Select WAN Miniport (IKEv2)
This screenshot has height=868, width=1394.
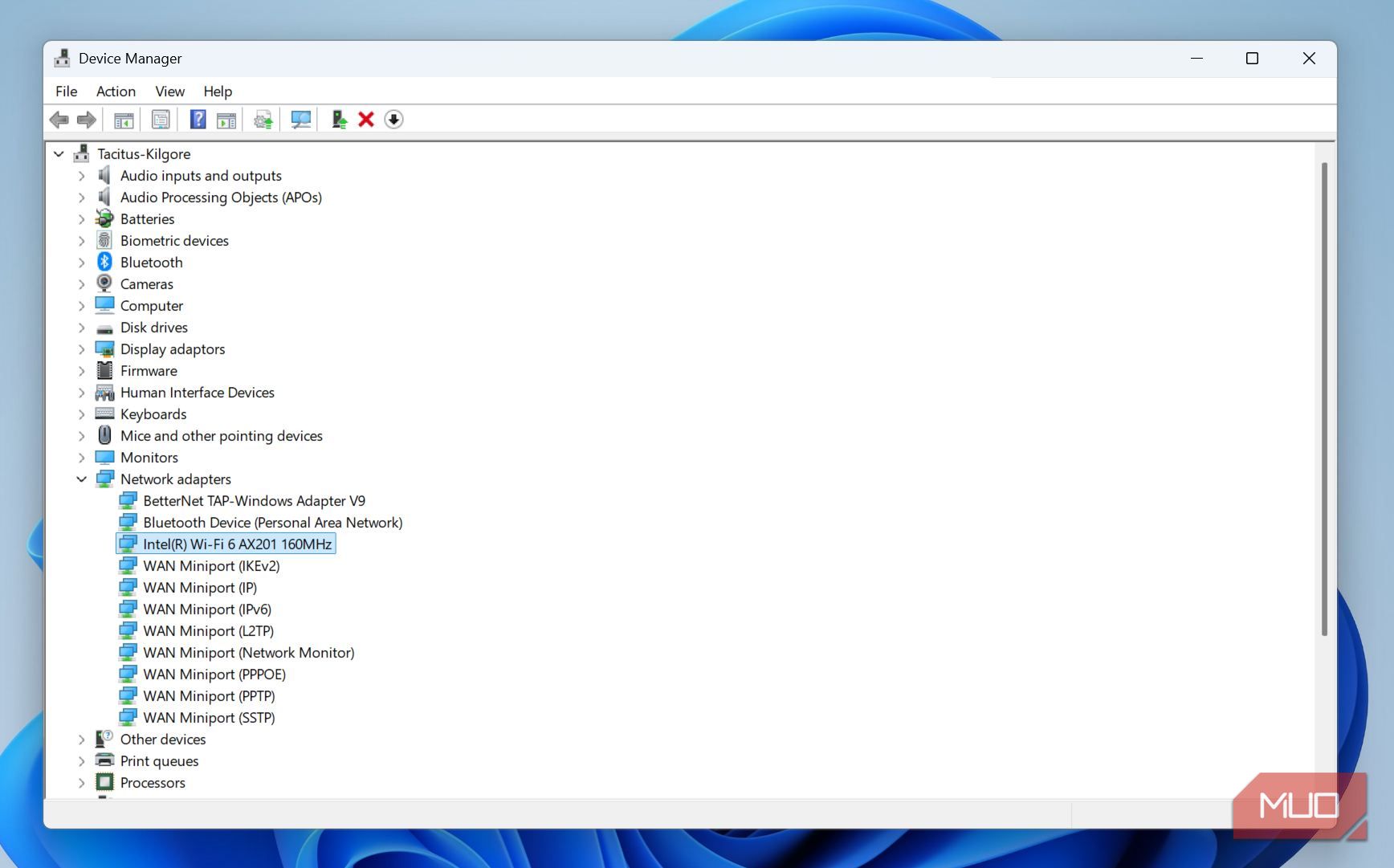coord(211,565)
